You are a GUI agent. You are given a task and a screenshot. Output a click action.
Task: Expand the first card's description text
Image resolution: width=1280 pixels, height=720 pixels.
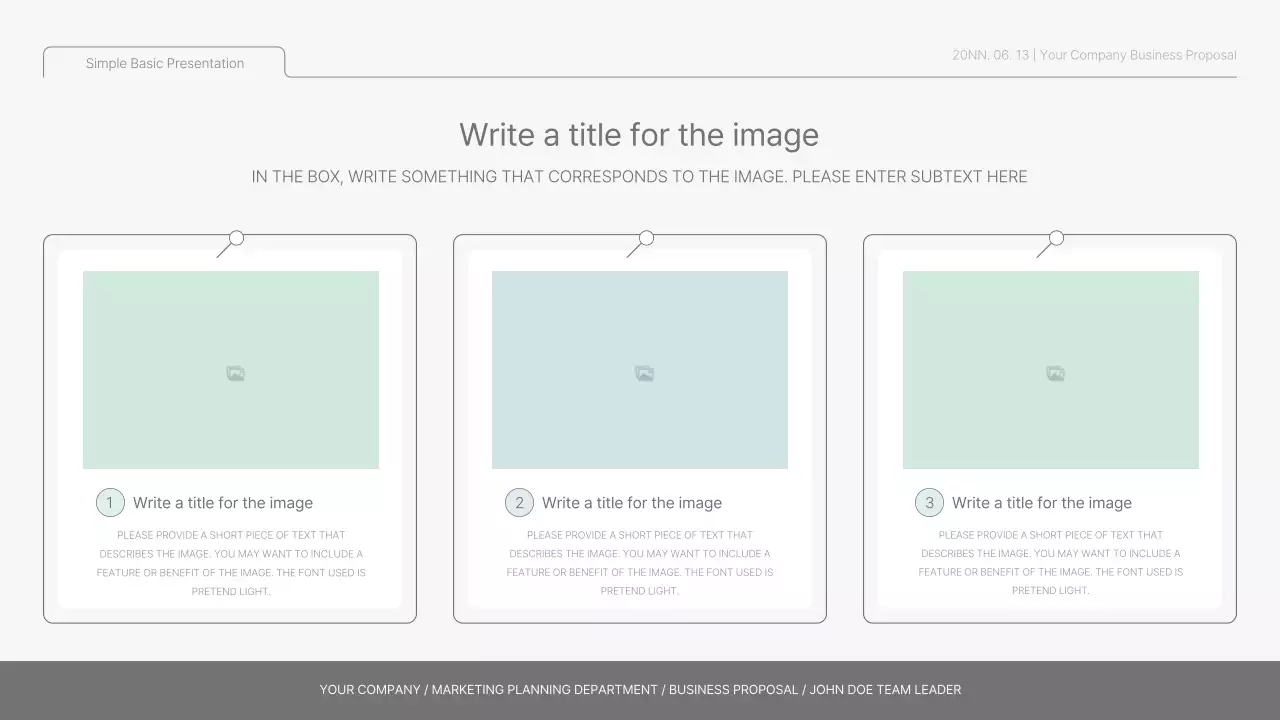click(x=230, y=562)
